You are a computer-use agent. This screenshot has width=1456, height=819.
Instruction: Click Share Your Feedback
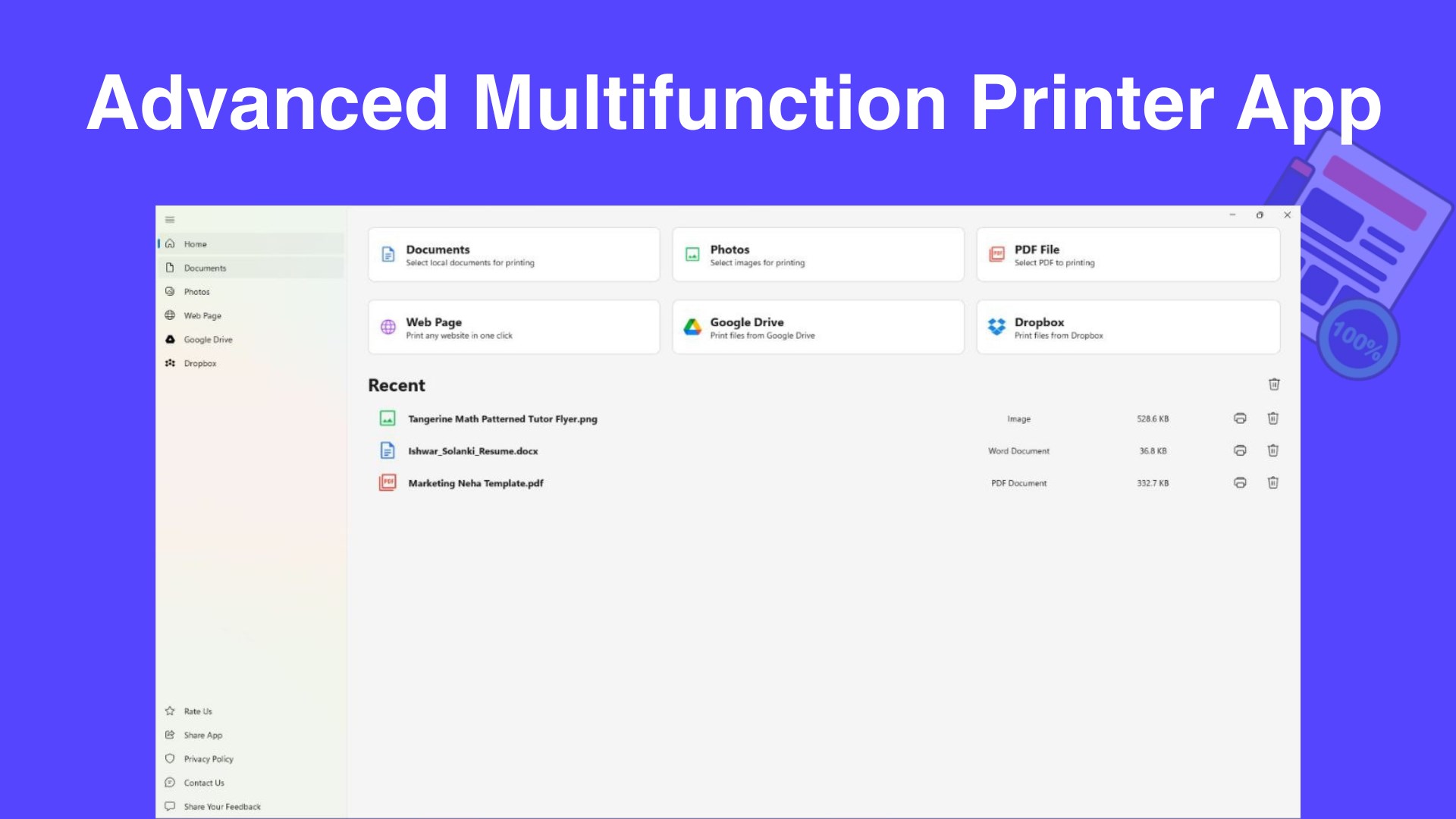[221, 806]
